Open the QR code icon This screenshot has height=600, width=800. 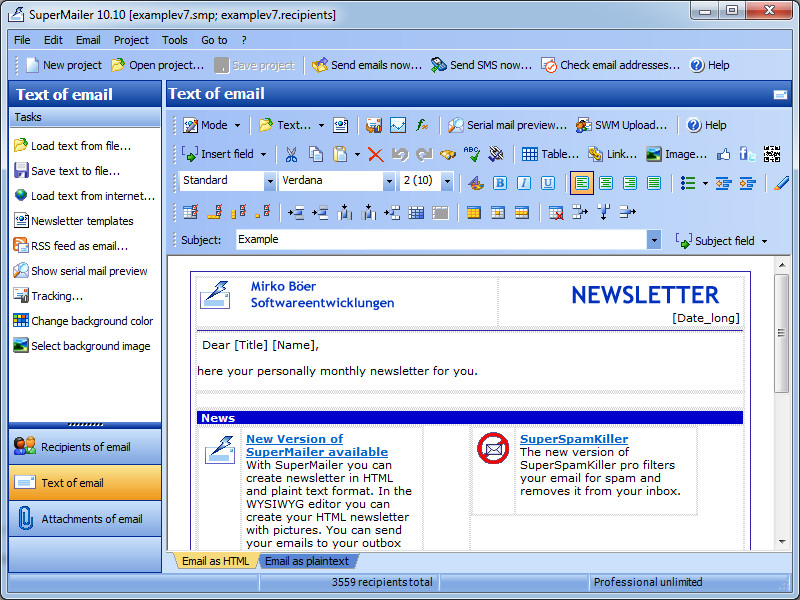(772, 154)
